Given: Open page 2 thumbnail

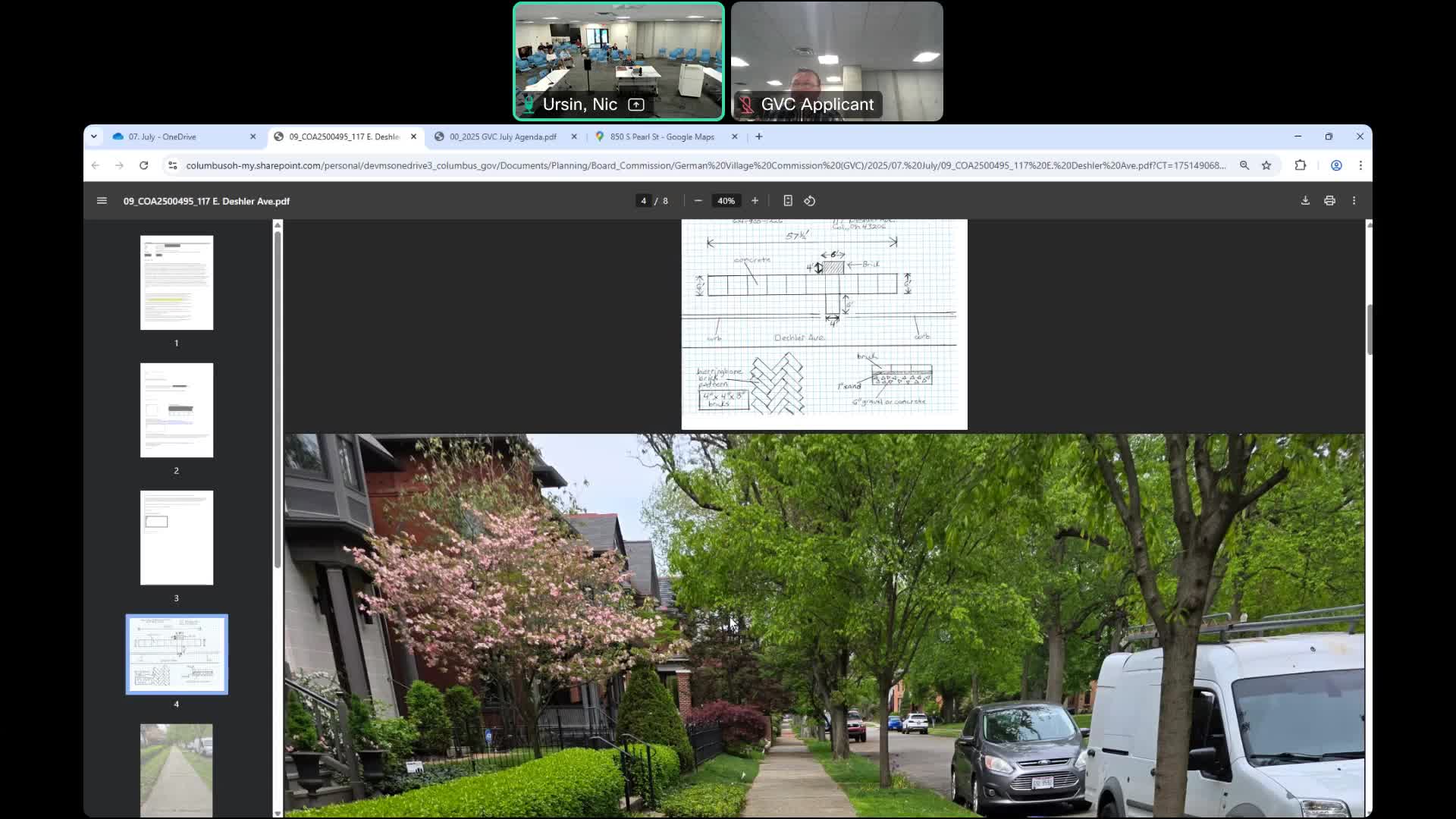Looking at the screenshot, I should pos(177,410).
